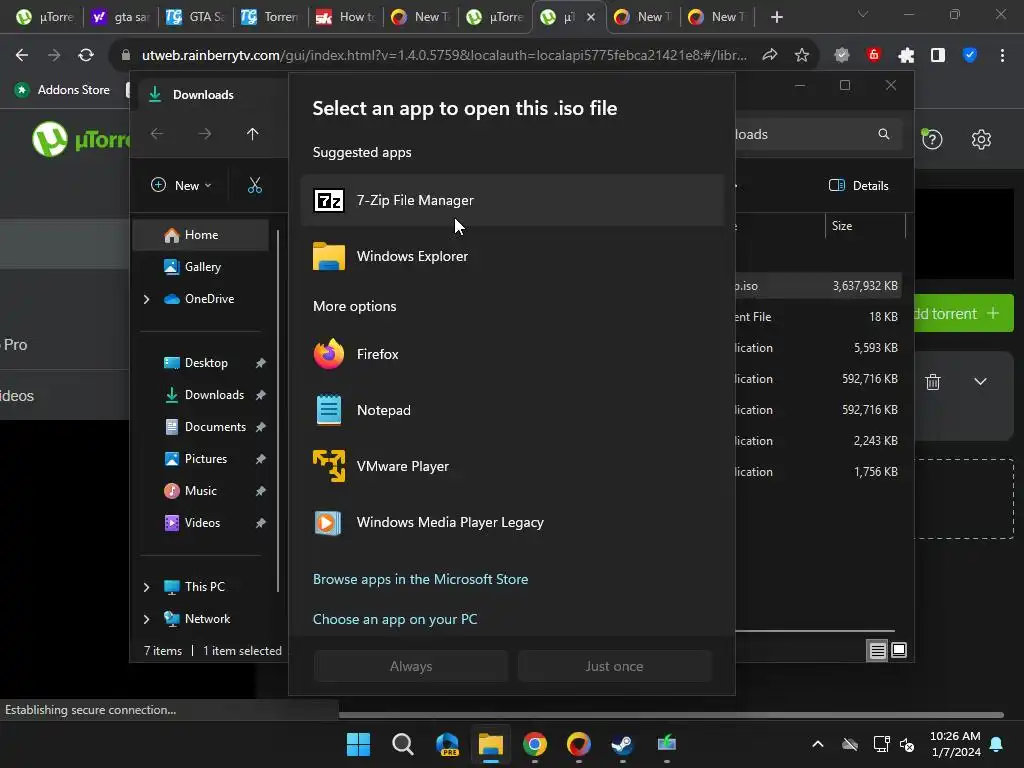Screen dimensions: 1024x768
Task: Open uTorrent settings gear icon
Action: tap(981, 139)
